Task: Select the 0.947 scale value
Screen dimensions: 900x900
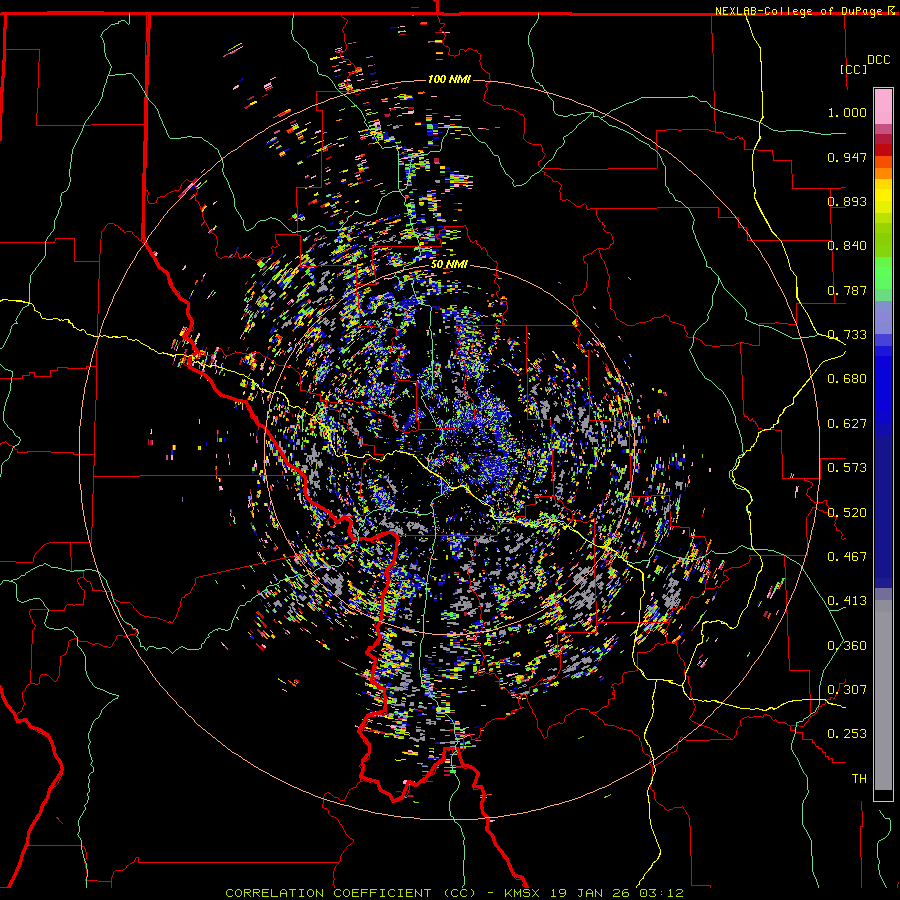Action: tap(847, 157)
